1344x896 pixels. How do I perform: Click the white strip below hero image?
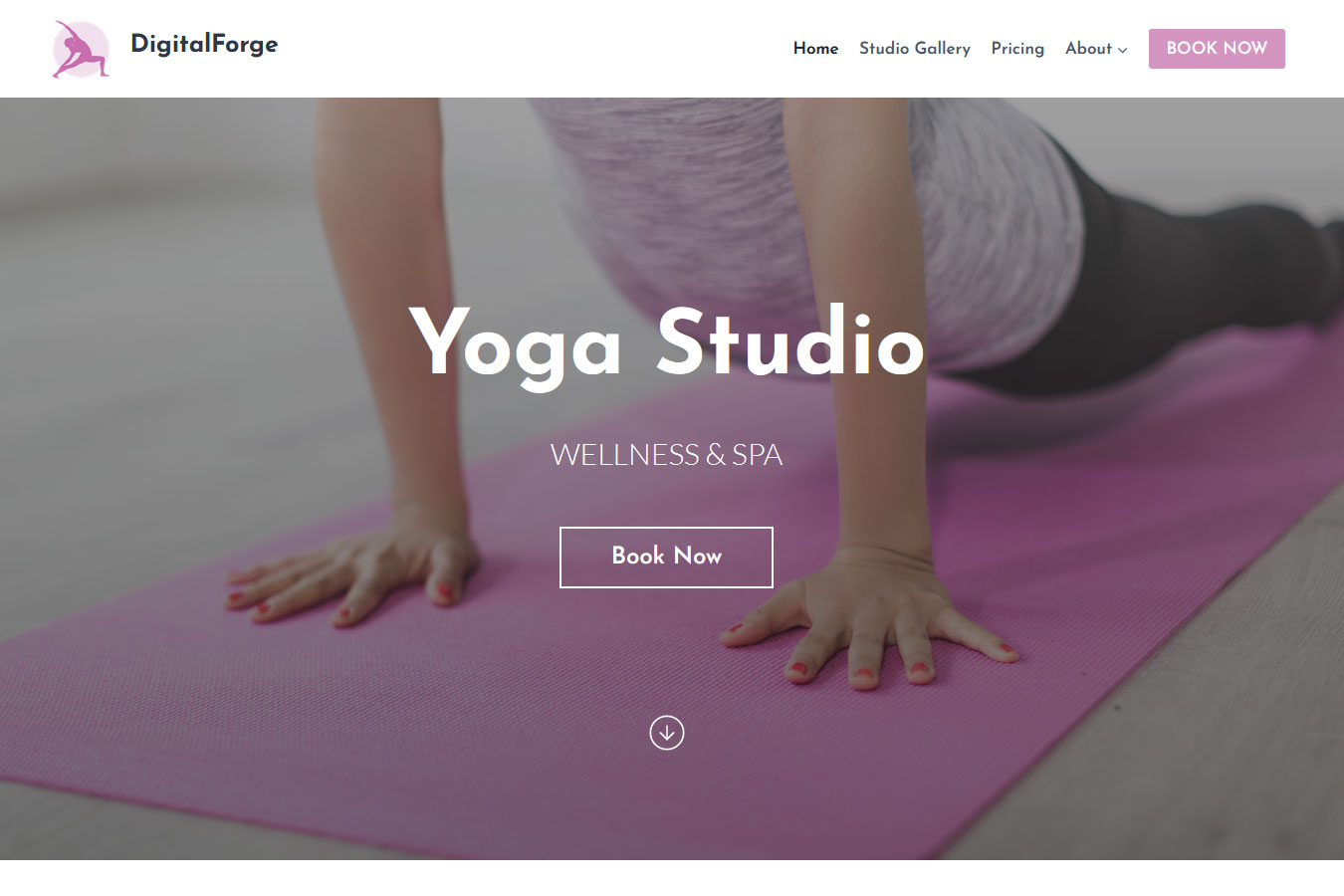coord(672,878)
